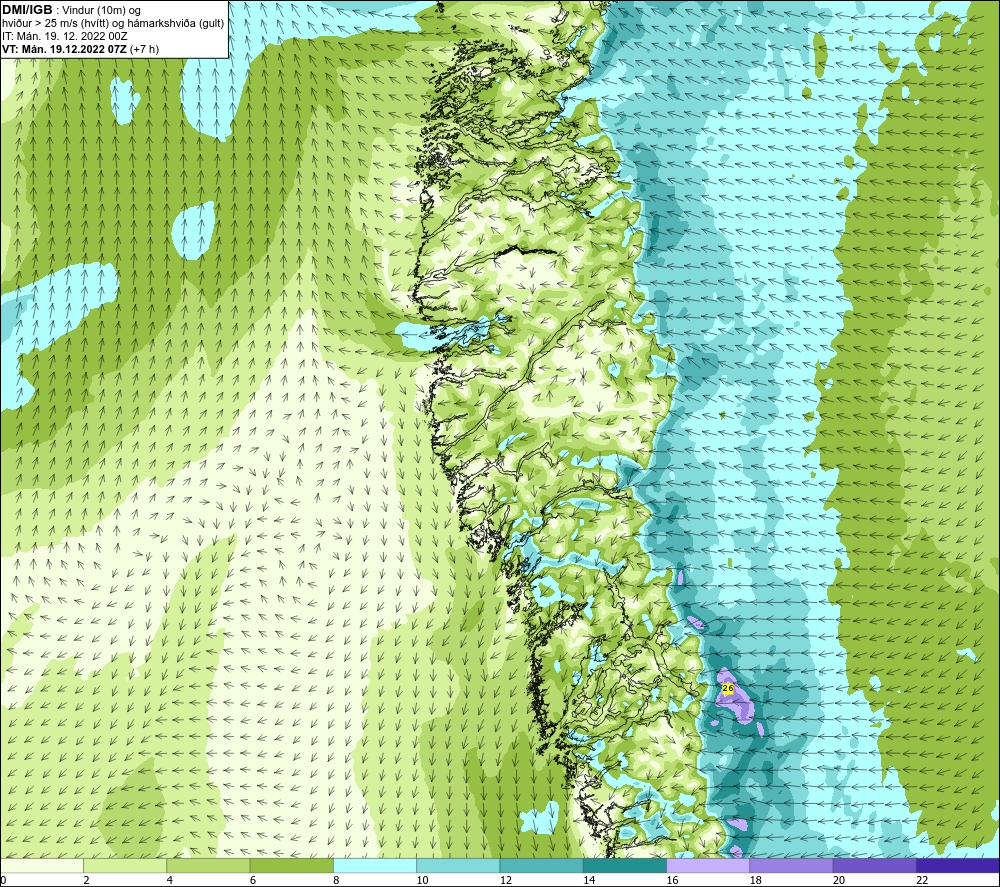
Task: Select the legend swatch between 18 and 20
Action: (x=791, y=865)
